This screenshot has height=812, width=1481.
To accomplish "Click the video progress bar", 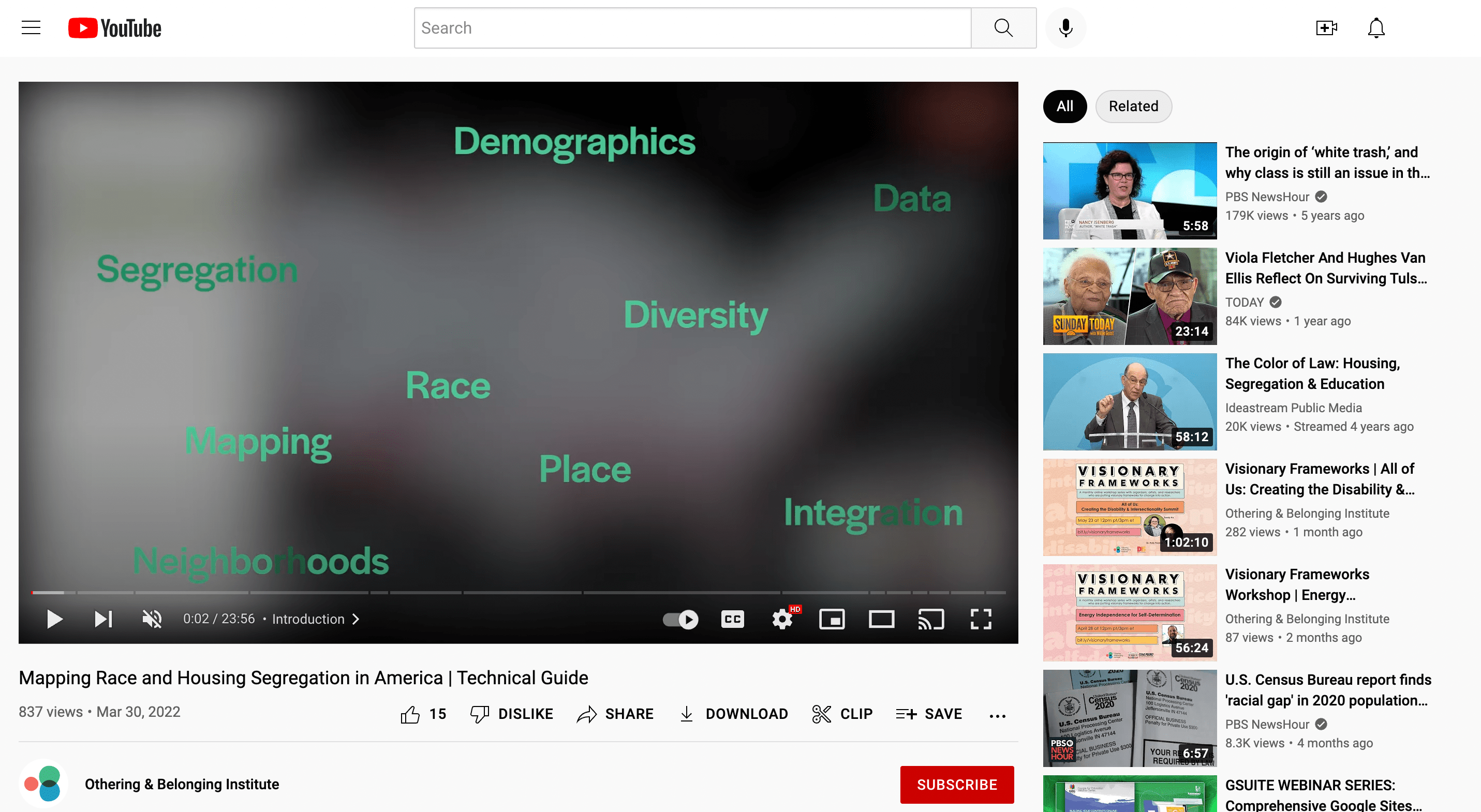I will click(517, 592).
